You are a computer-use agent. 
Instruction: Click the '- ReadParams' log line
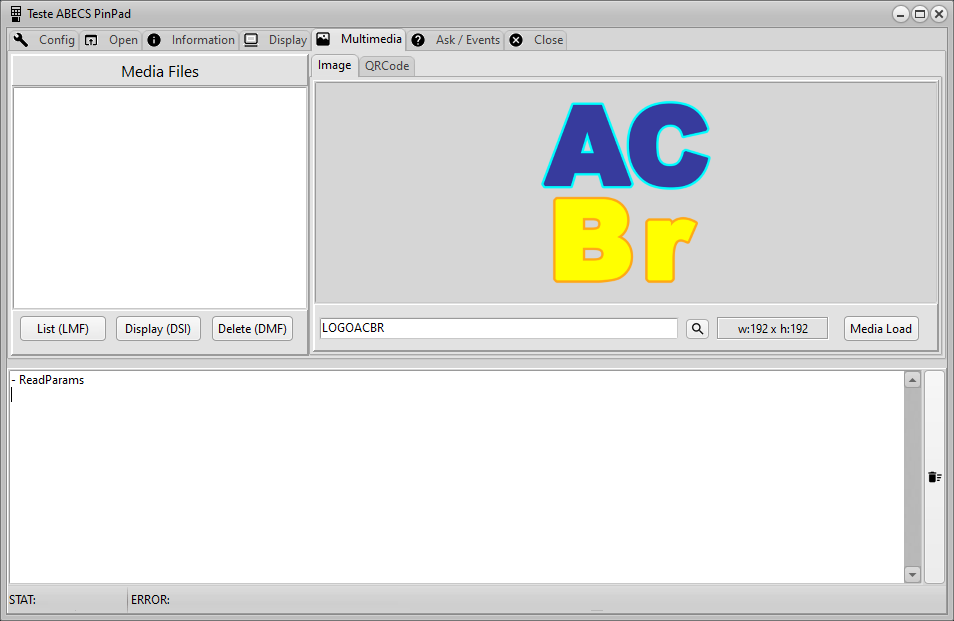[x=48, y=380]
